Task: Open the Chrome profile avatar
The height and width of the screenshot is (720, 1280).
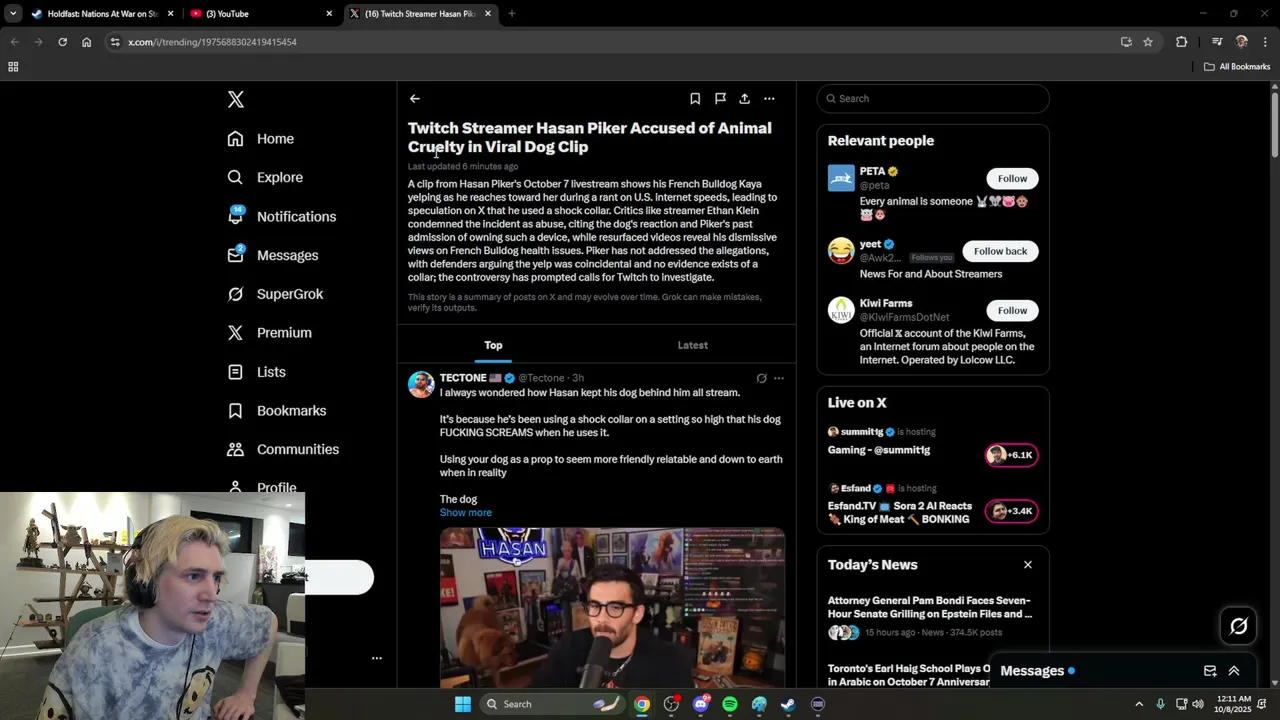Action: [1242, 42]
